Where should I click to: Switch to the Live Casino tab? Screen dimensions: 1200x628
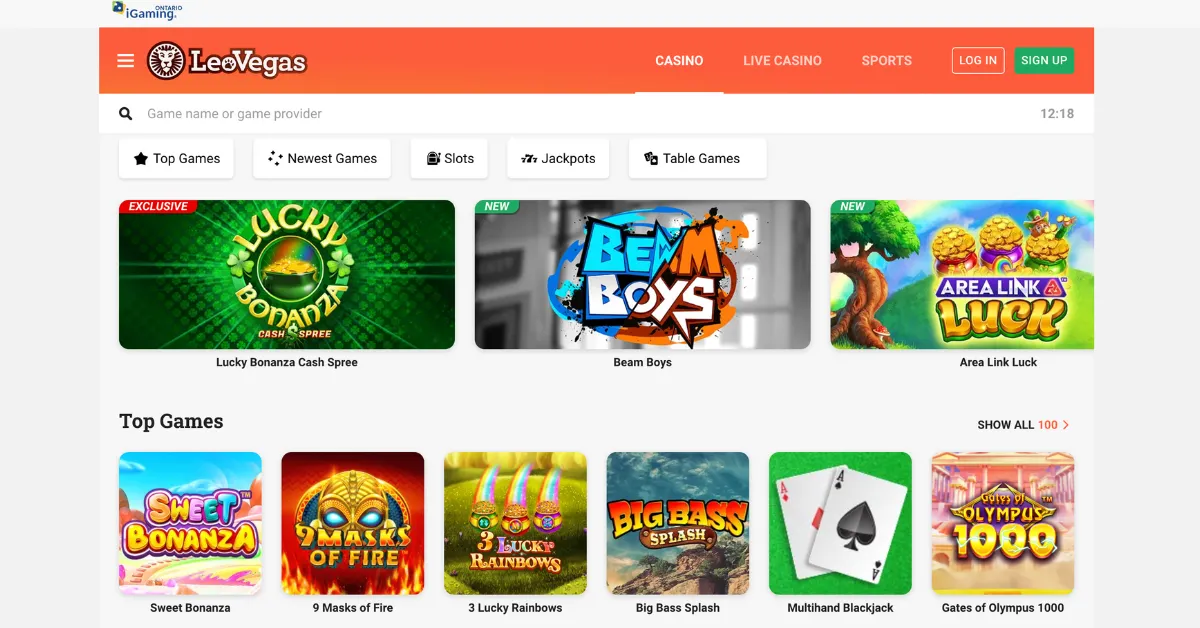coord(782,61)
